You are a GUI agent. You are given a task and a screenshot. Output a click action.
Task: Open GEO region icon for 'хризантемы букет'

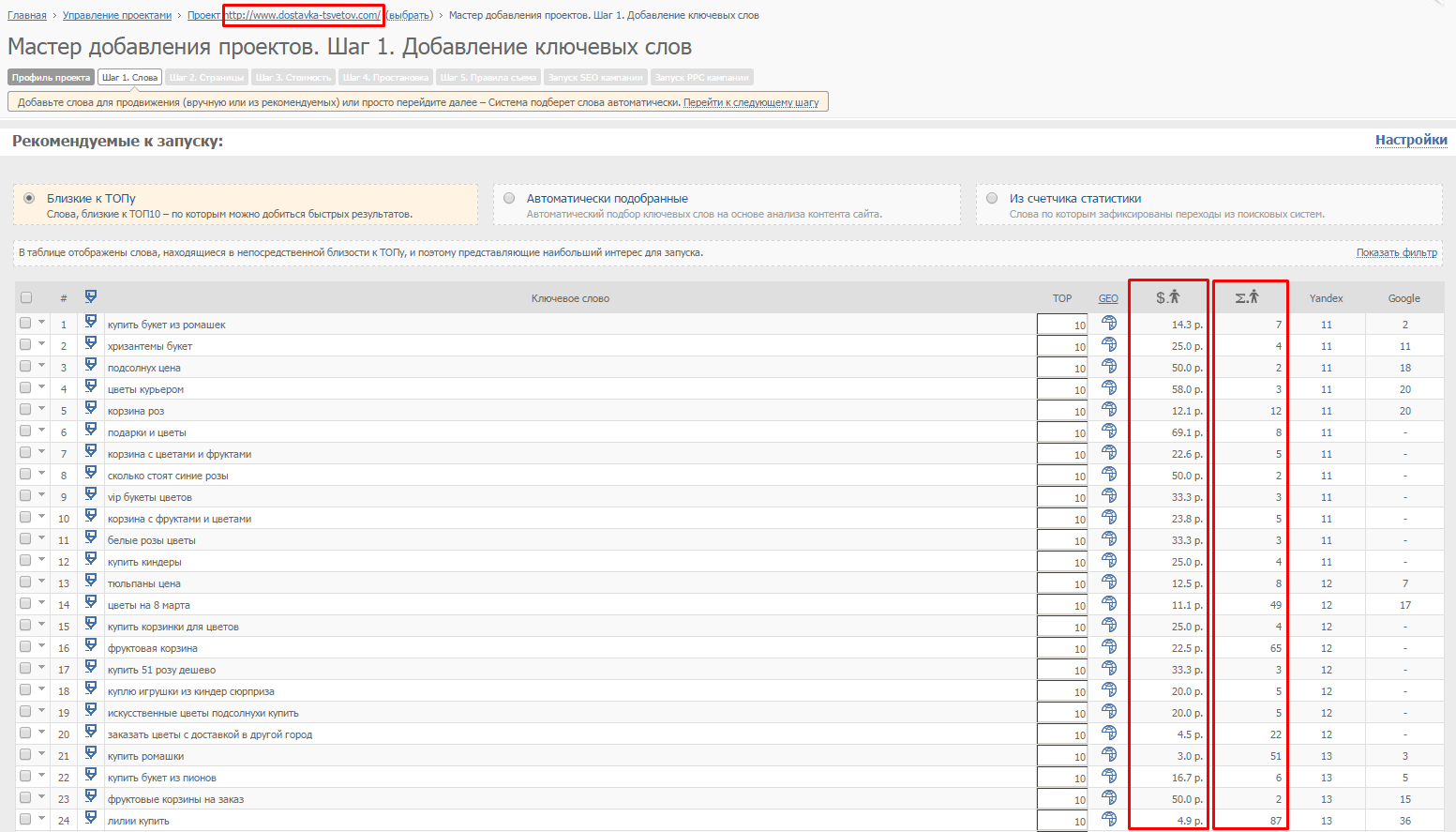[x=1109, y=344]
